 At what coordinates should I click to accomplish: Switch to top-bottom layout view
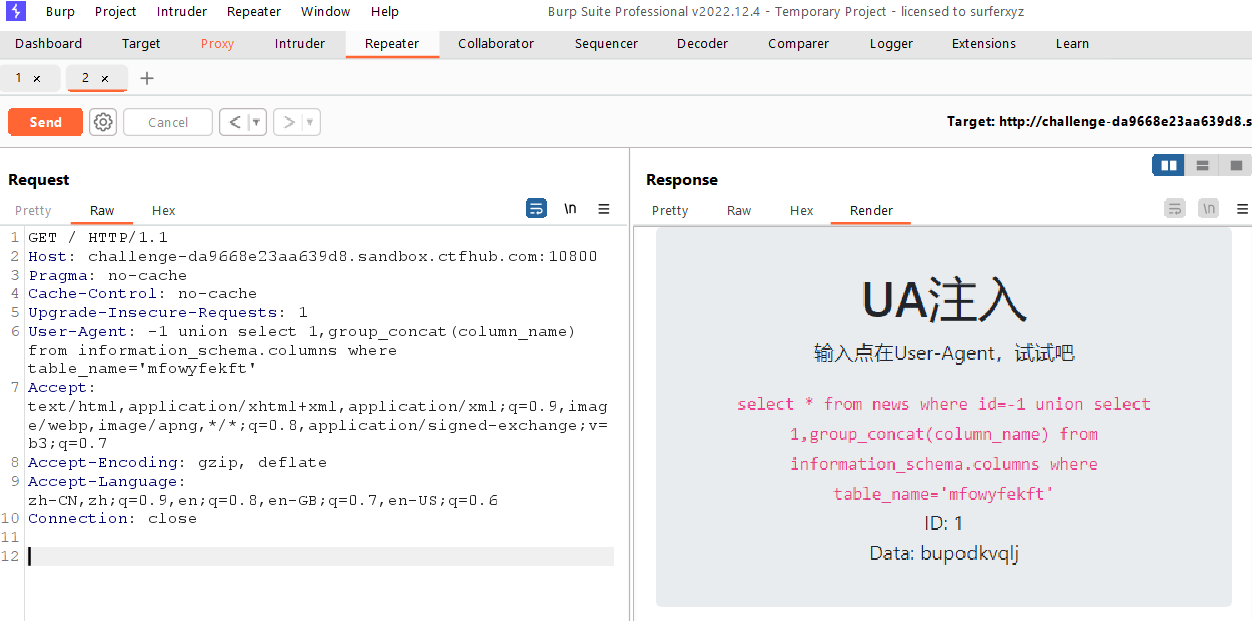[1202, 165]
